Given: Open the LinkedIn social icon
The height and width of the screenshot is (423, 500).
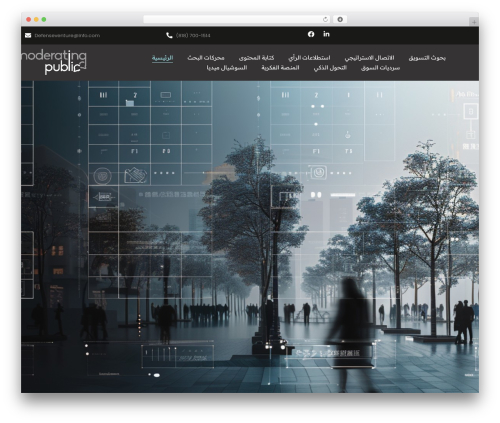Looking at the screenshot, I should [x=326, y=34].
